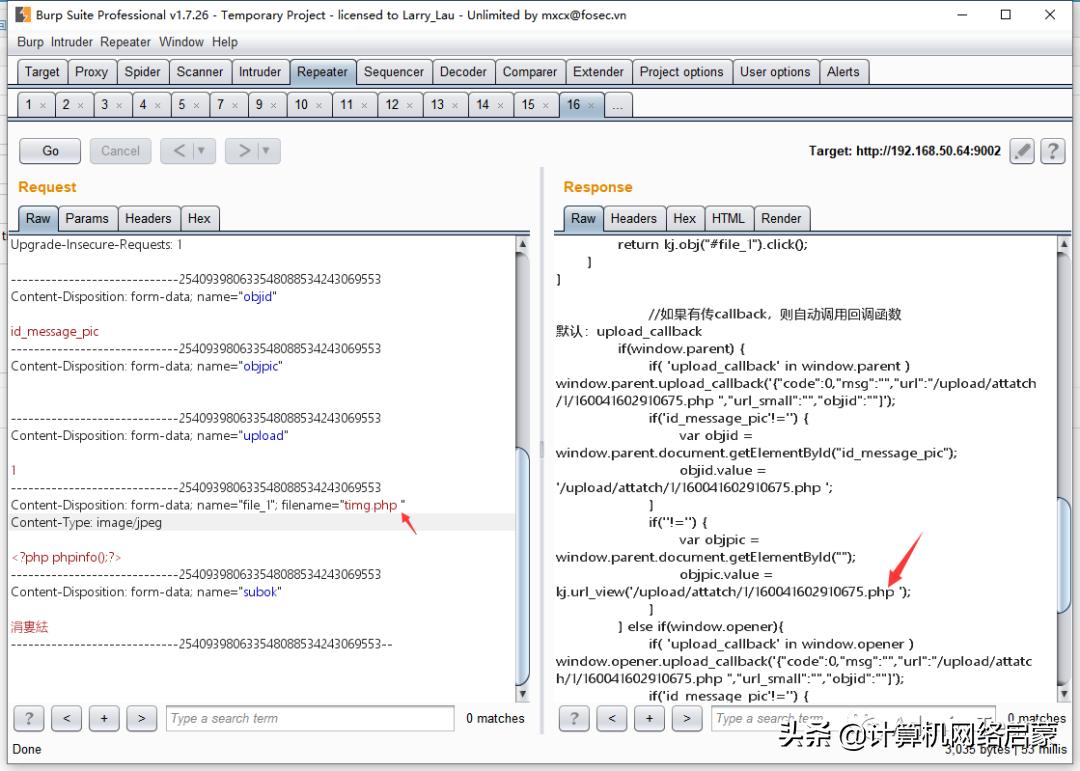
Task: Open Repeater help question mark icon
Action: [1052, 151]
